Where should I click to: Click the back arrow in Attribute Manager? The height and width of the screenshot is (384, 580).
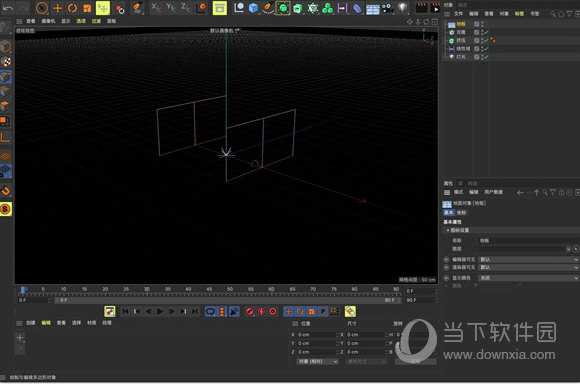click(x=520, y=192)
